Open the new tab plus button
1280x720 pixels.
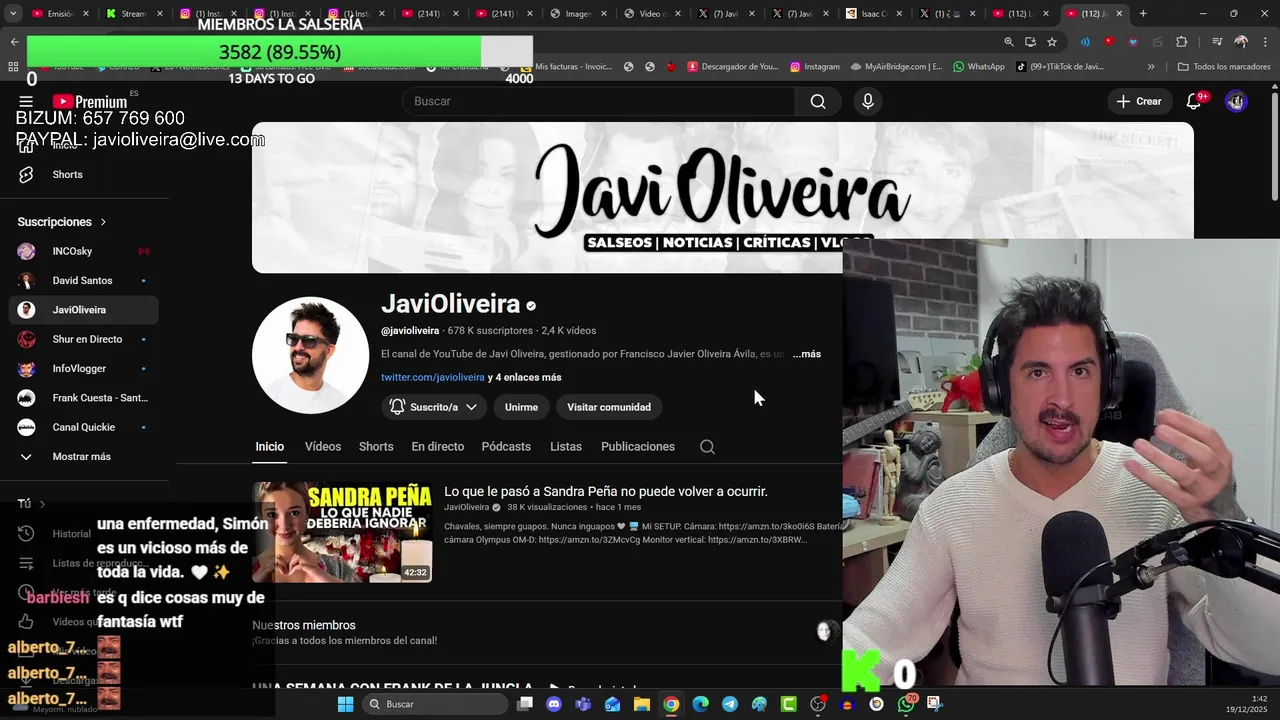[x=1143, y=14]
